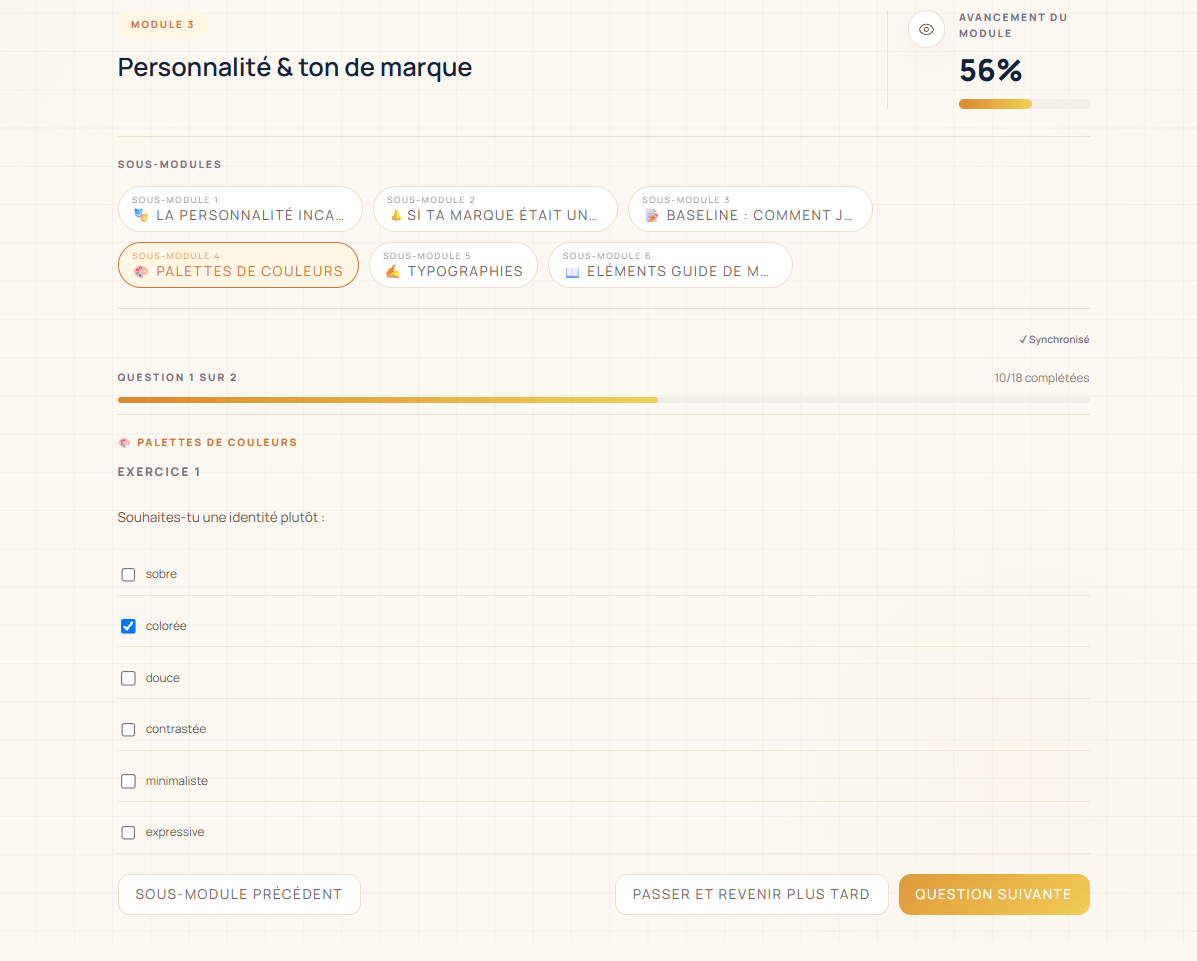Click the book icon in Sous-module 6
This screenshot has width=1197, height=961.
tap(573, 272)
